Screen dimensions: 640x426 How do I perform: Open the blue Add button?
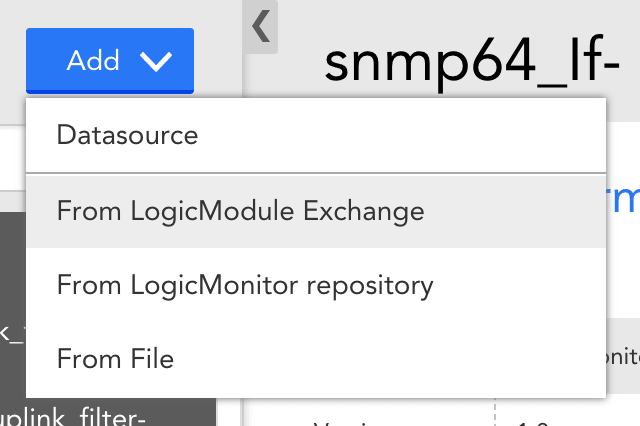point(110,61)
